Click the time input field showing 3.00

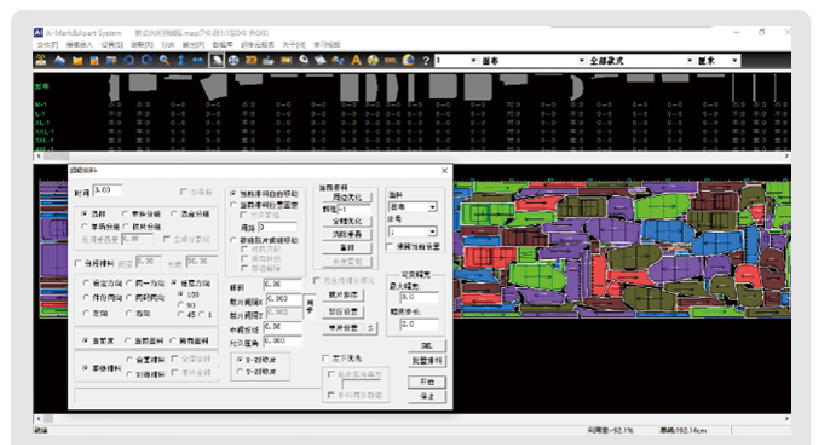[107, 189]
